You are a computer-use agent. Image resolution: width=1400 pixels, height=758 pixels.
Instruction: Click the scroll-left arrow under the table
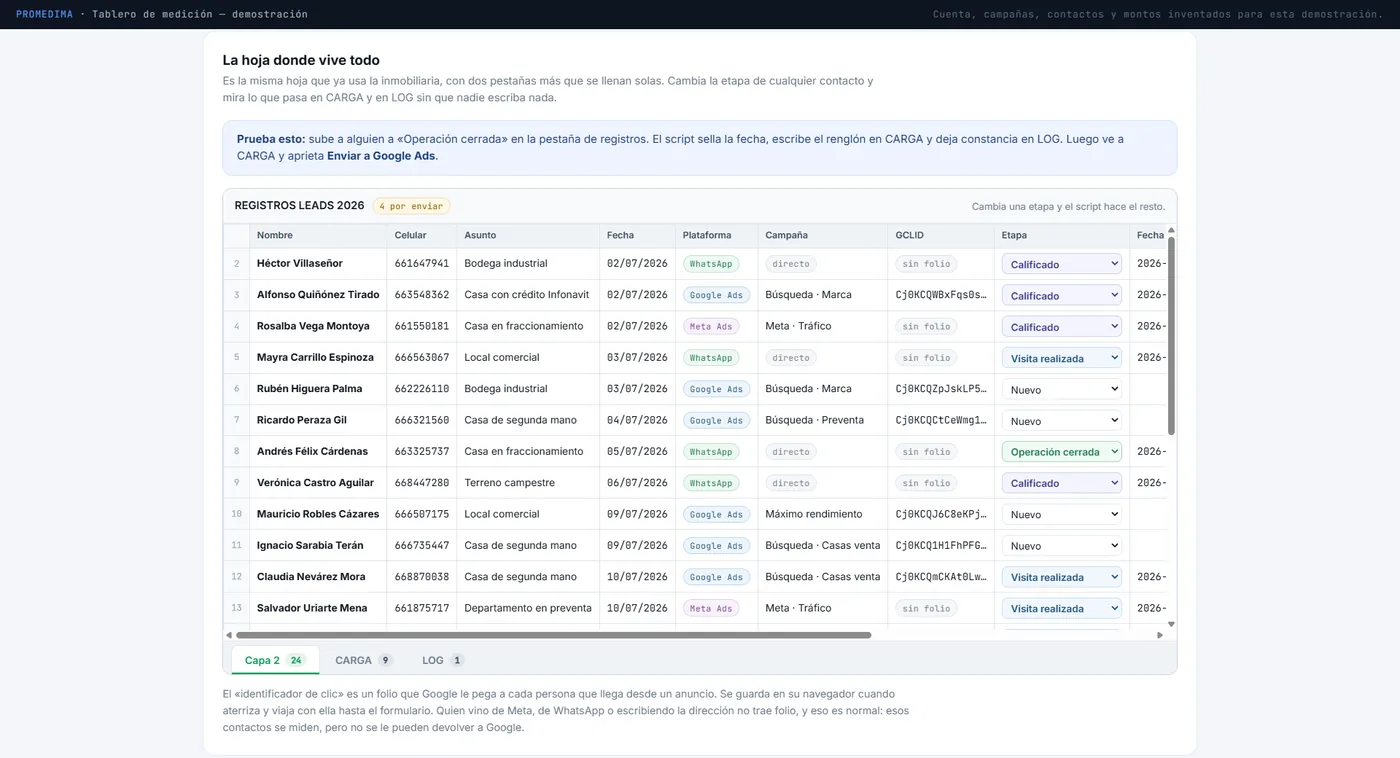229,635
